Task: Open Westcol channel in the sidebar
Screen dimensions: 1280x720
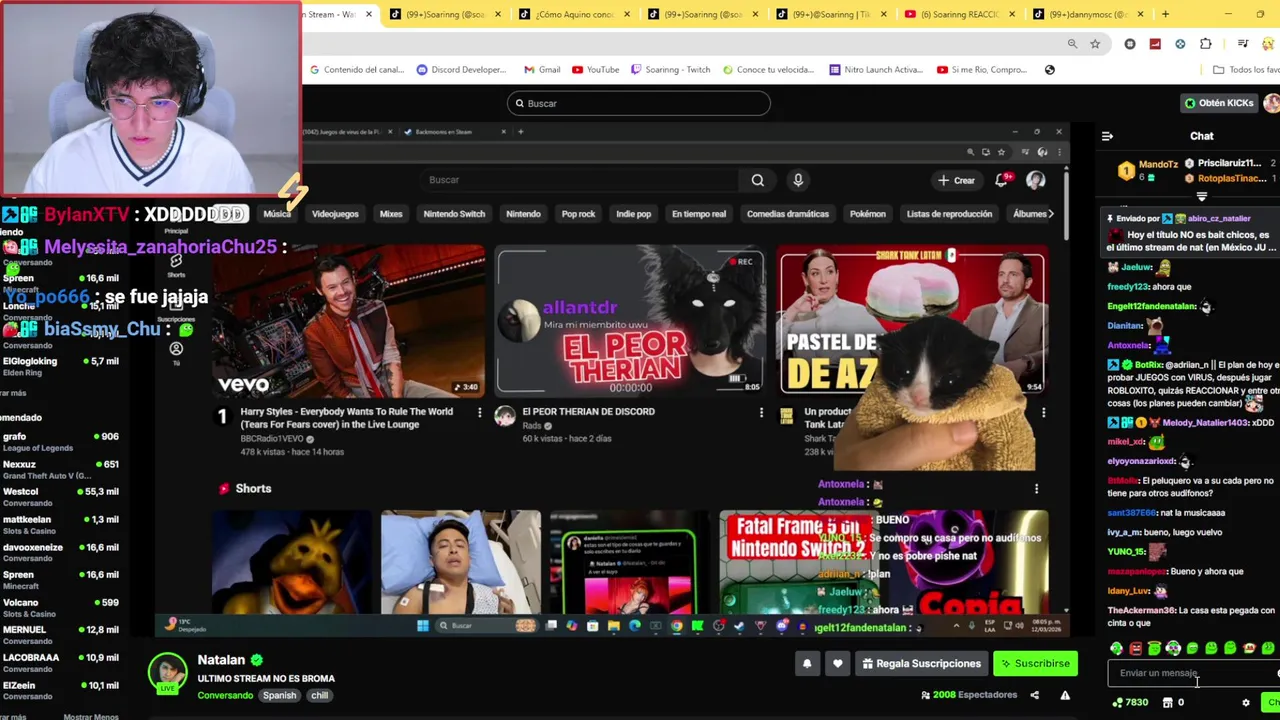Action: click(x=60, y=497)
